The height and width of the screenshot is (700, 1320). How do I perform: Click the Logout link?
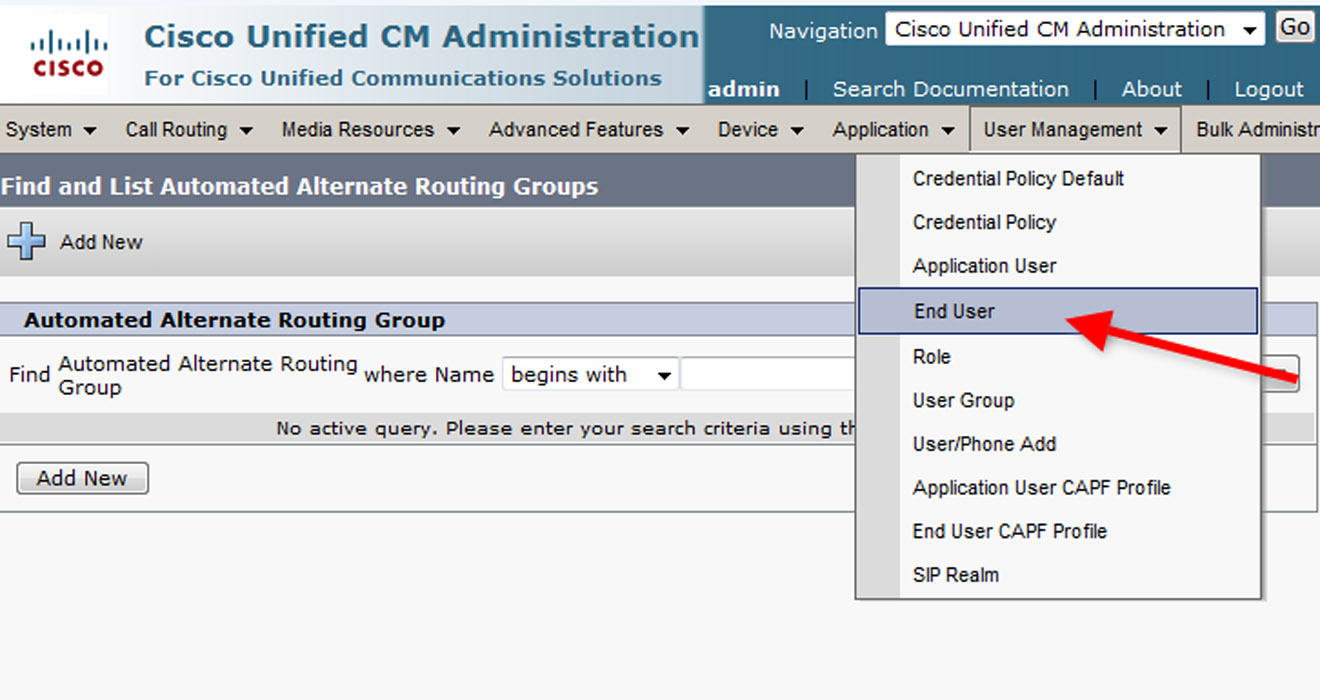click(1268, 89)
